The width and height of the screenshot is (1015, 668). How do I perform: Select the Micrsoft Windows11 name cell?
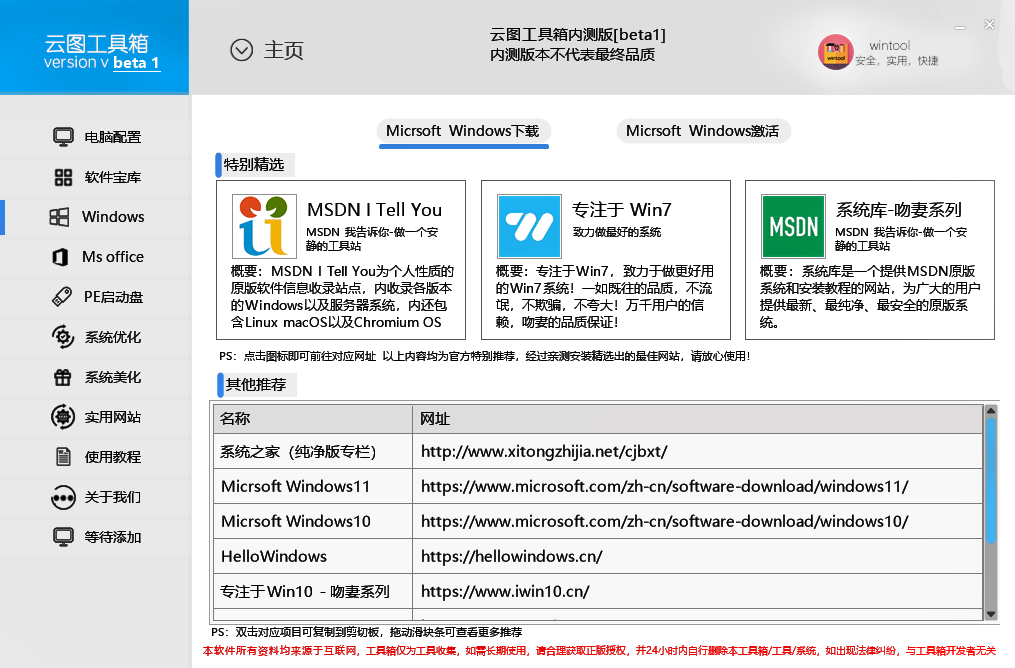click(313, 486)
